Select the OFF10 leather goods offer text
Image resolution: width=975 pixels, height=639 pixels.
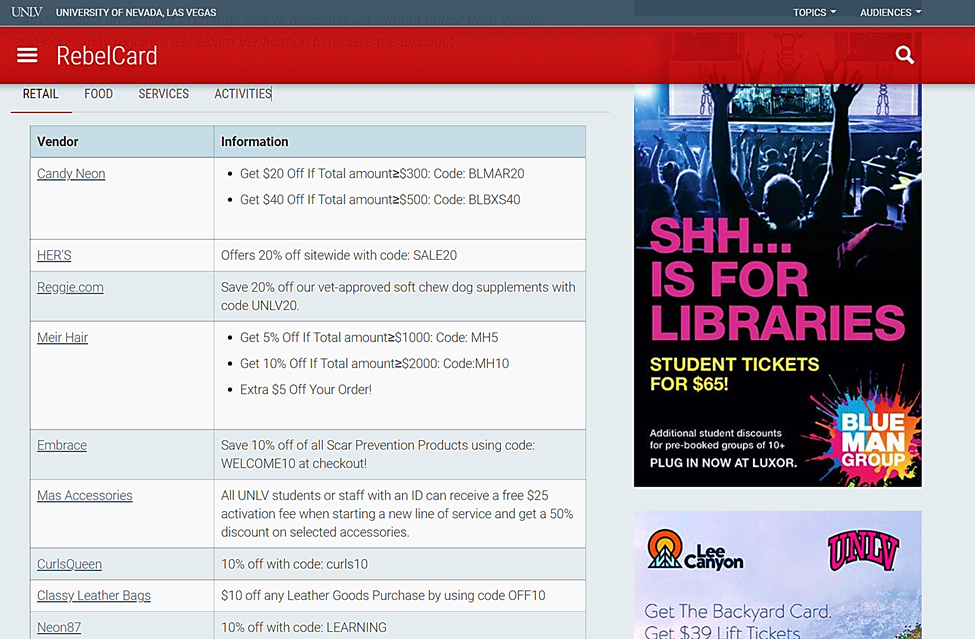pos(383,595)
